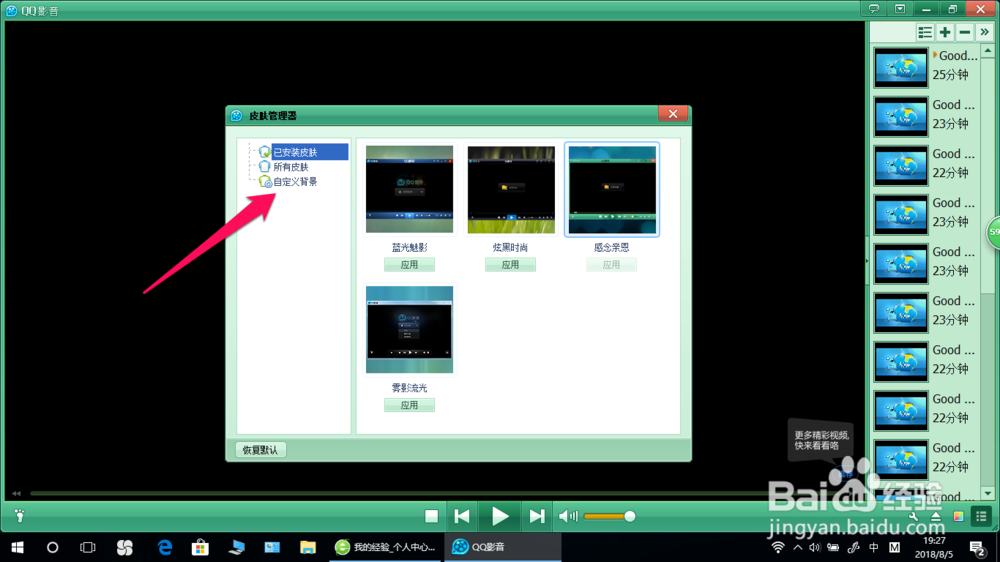The image size is (1000, 562).
Task: Select the 感念亲恩 skin thumbnail
Action: 612,189
